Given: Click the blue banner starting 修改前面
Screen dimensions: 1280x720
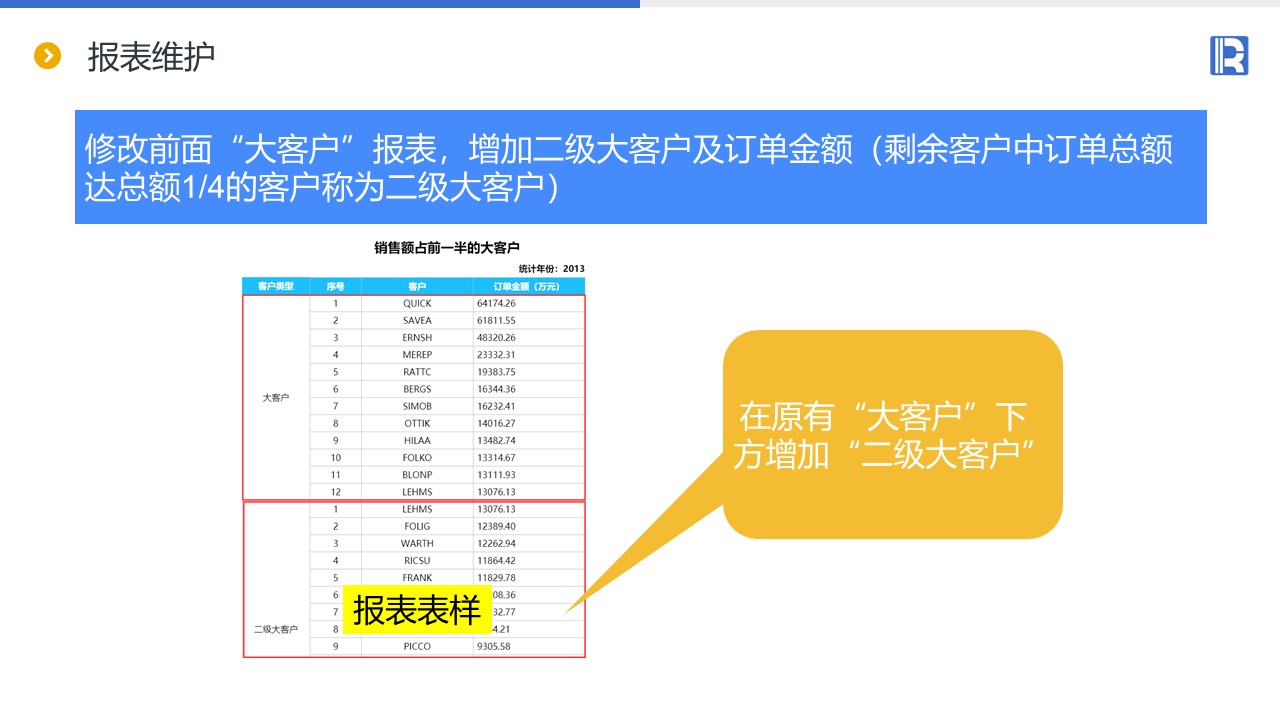Looking at the screenshot, I should coord(641,167).
